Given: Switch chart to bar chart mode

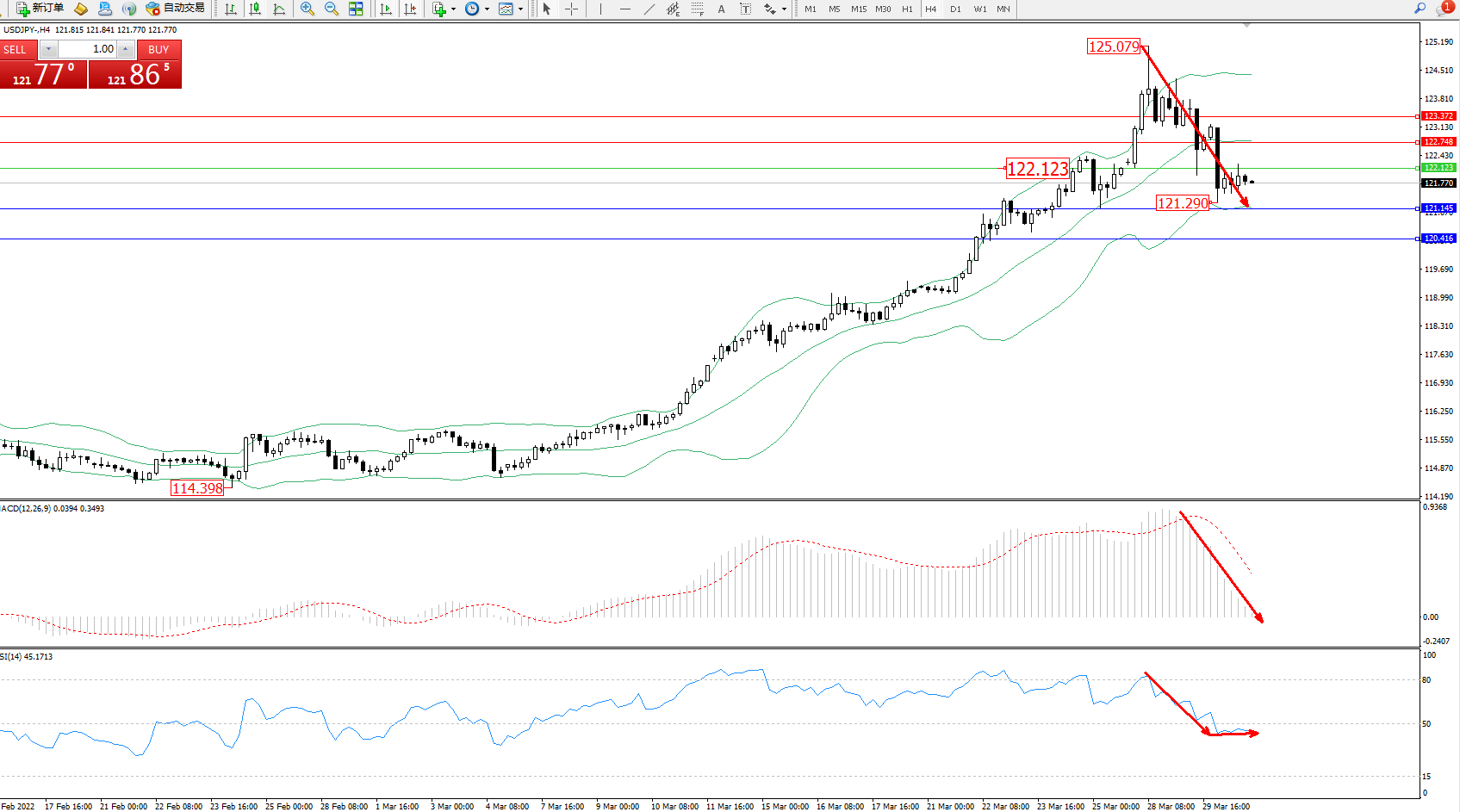Looking at the screenshot, I should coord(231,9).
